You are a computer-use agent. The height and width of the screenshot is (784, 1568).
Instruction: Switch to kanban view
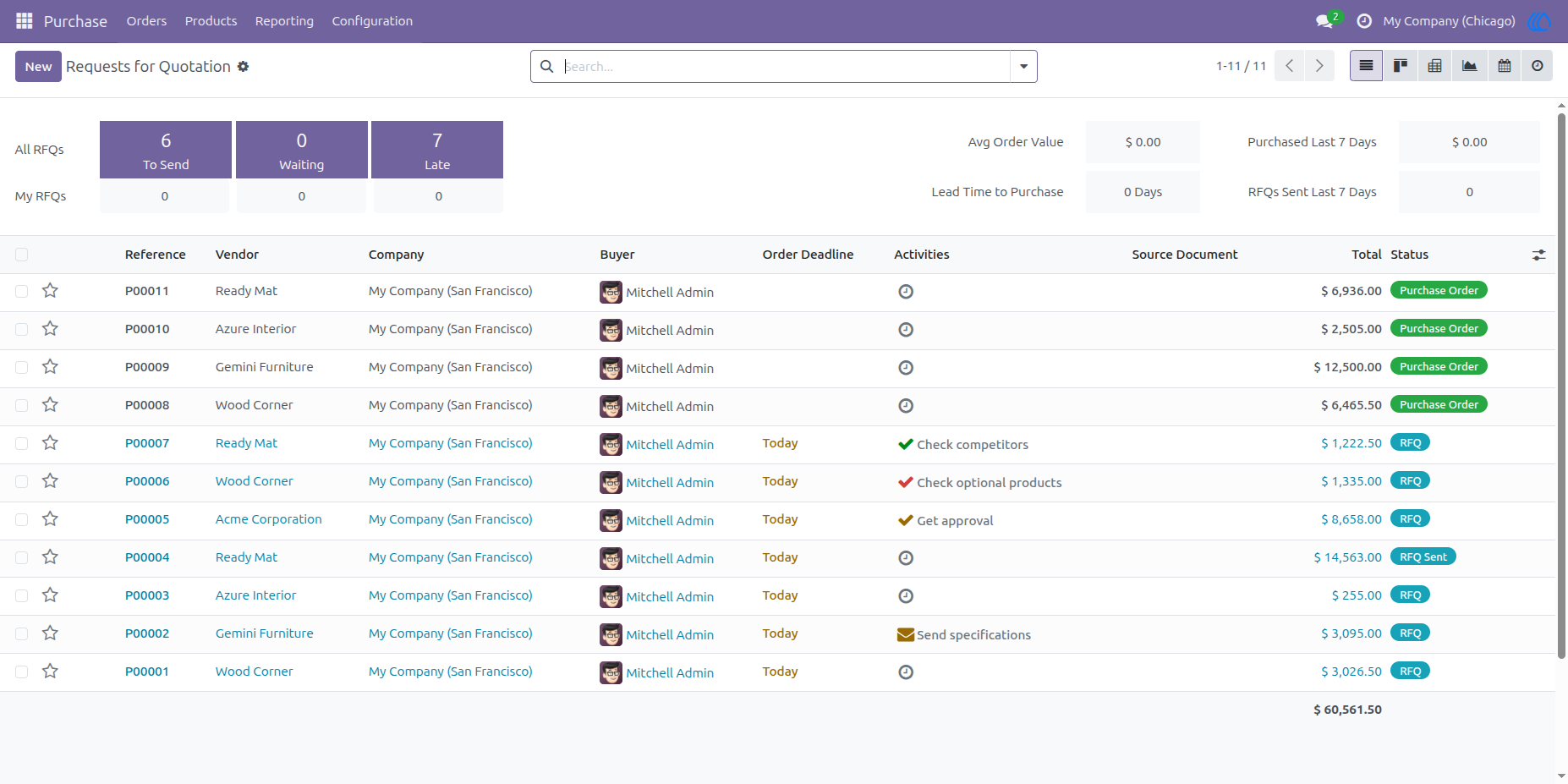[x=1401, y=66]
